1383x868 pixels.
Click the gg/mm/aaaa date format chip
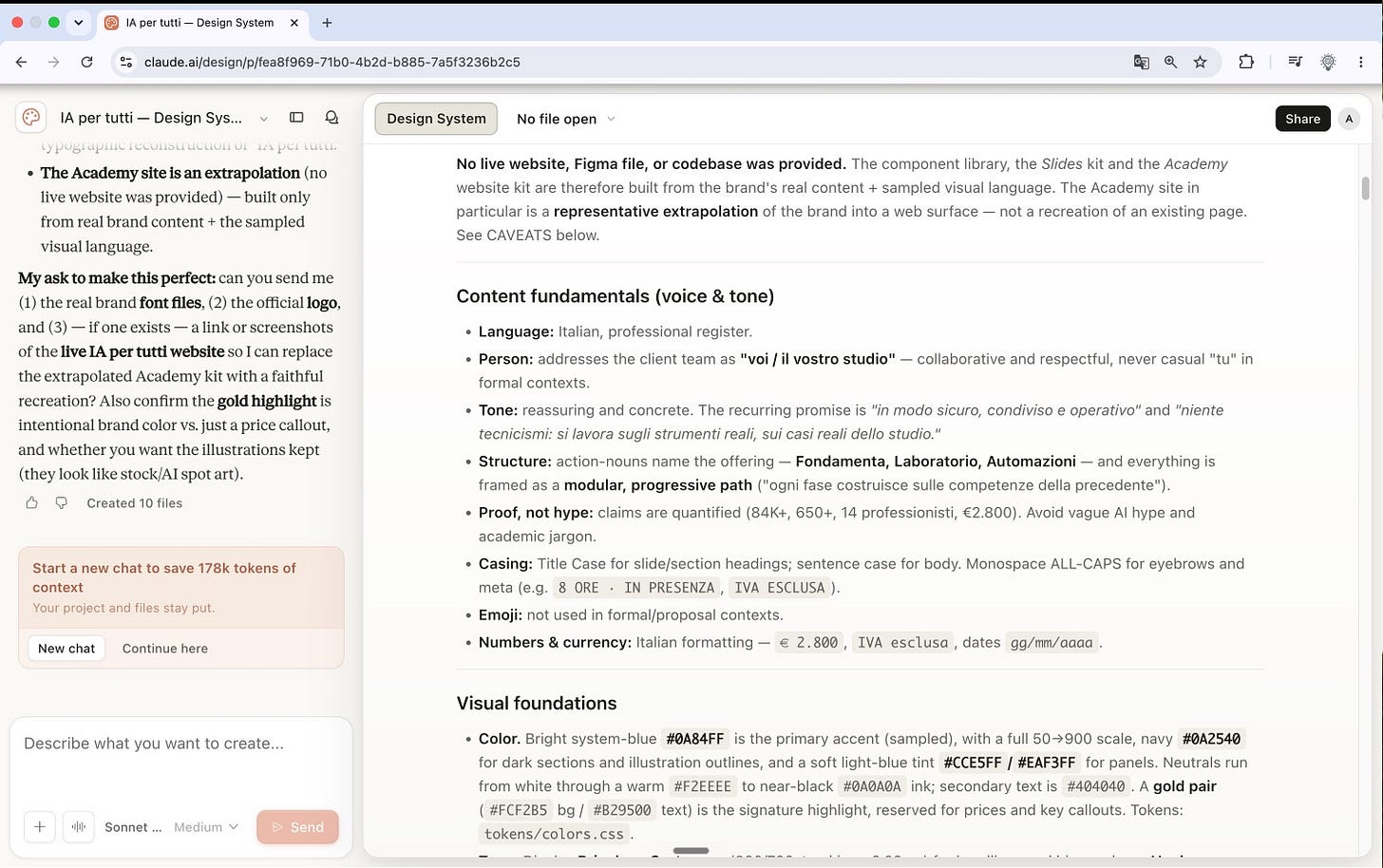point(1051,643)
